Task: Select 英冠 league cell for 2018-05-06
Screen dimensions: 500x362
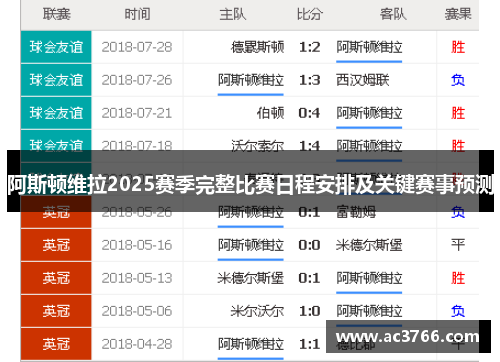Action: click(56, 311)
